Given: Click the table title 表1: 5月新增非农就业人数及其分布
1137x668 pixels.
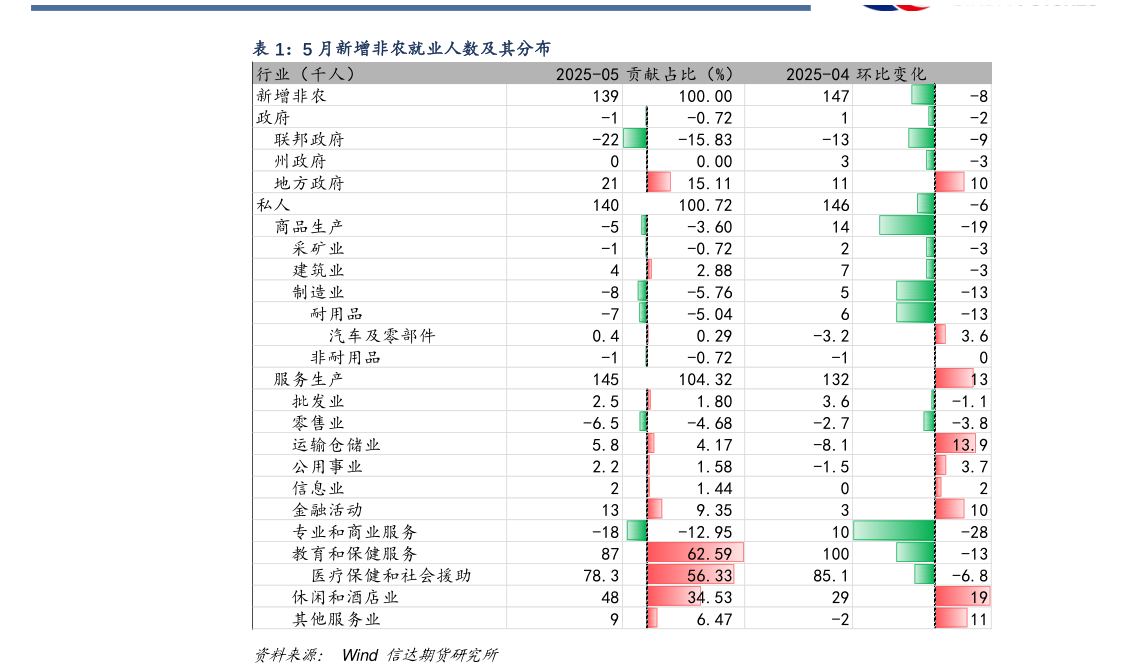Looking at the screenshot, I should 401,48.
